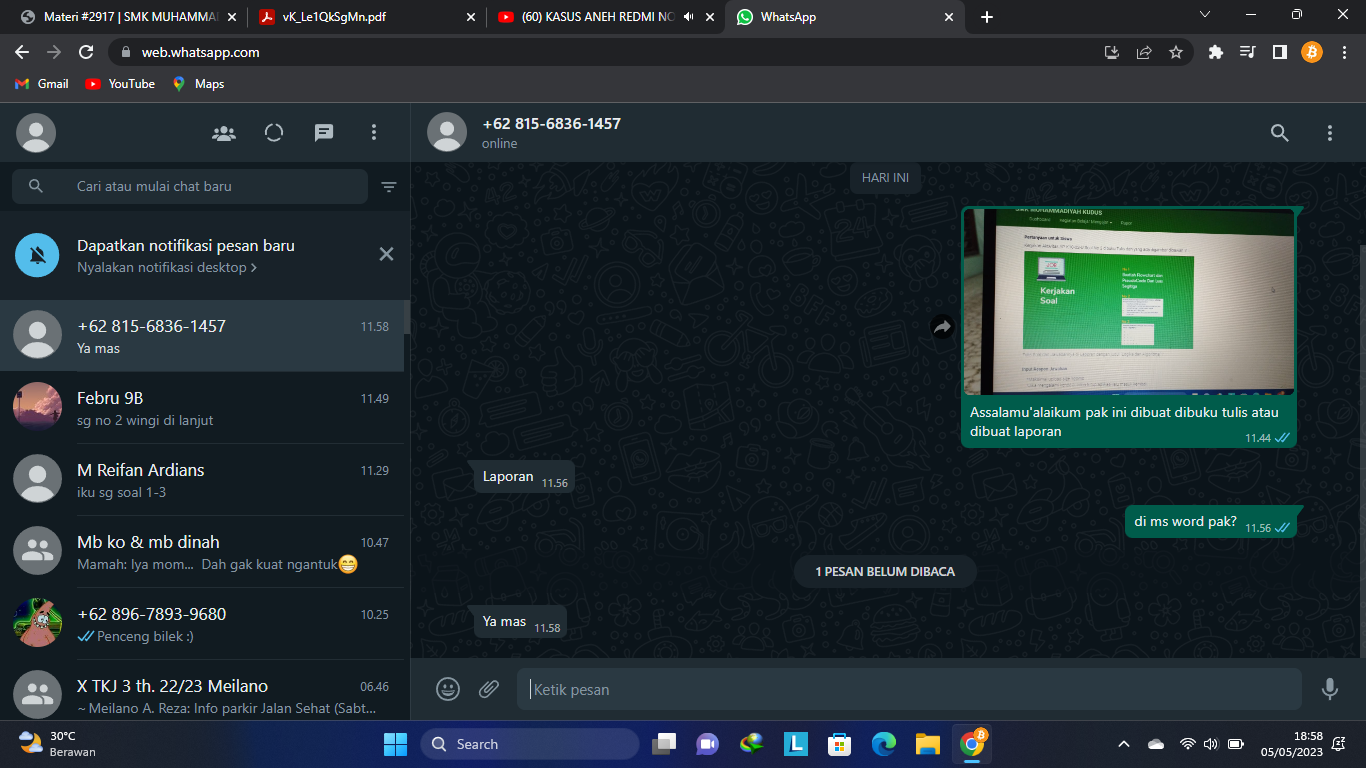Viewport: 1366px width, 768px height.
Task: Open the Status ring icon
Action: tap(274, 132)
